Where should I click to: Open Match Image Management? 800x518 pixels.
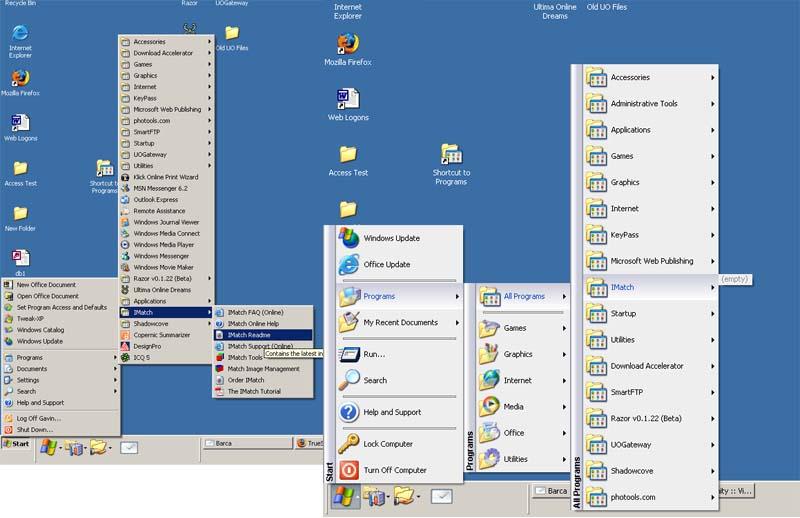pos(263,368)
